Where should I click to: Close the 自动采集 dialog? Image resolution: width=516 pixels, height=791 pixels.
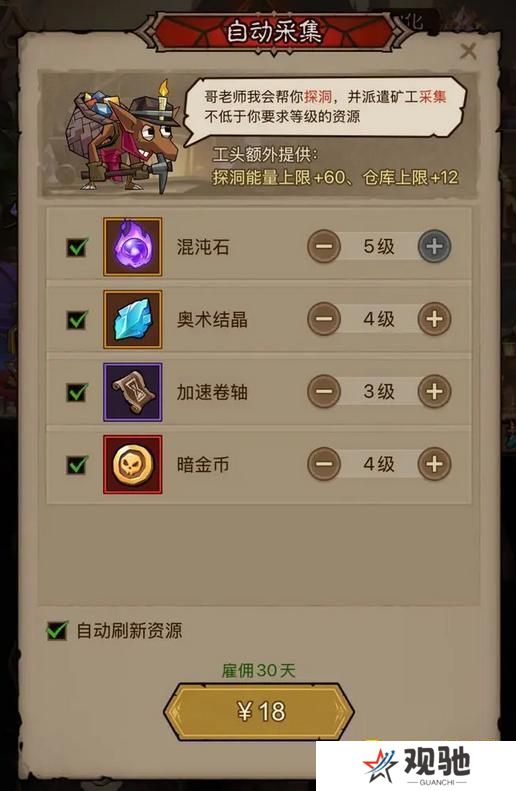pyautogui.click(x=469, y=51)
